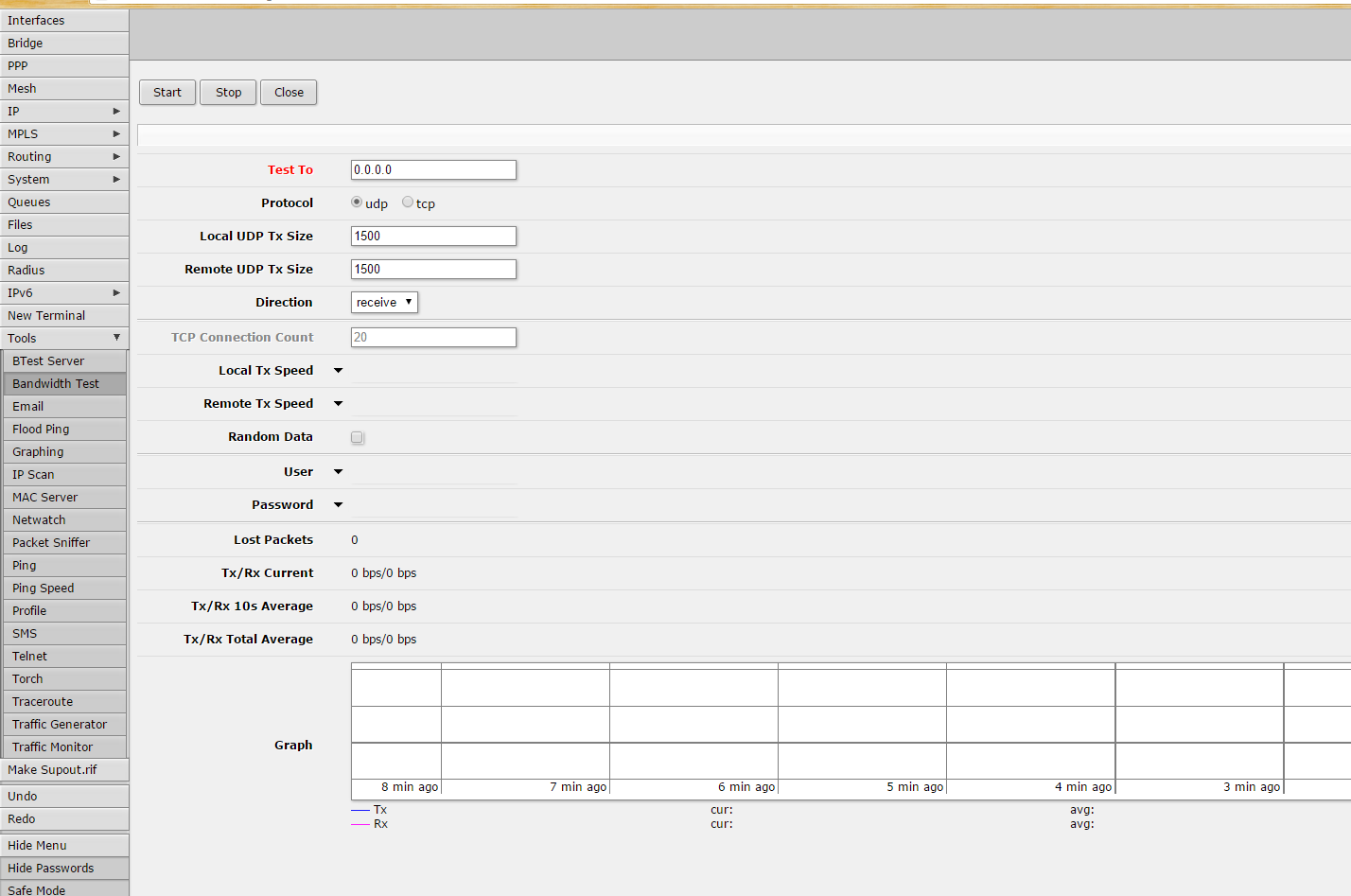Click the Remote UDP Tx Size field
The image size is (1351, 896).
(433, 269)
